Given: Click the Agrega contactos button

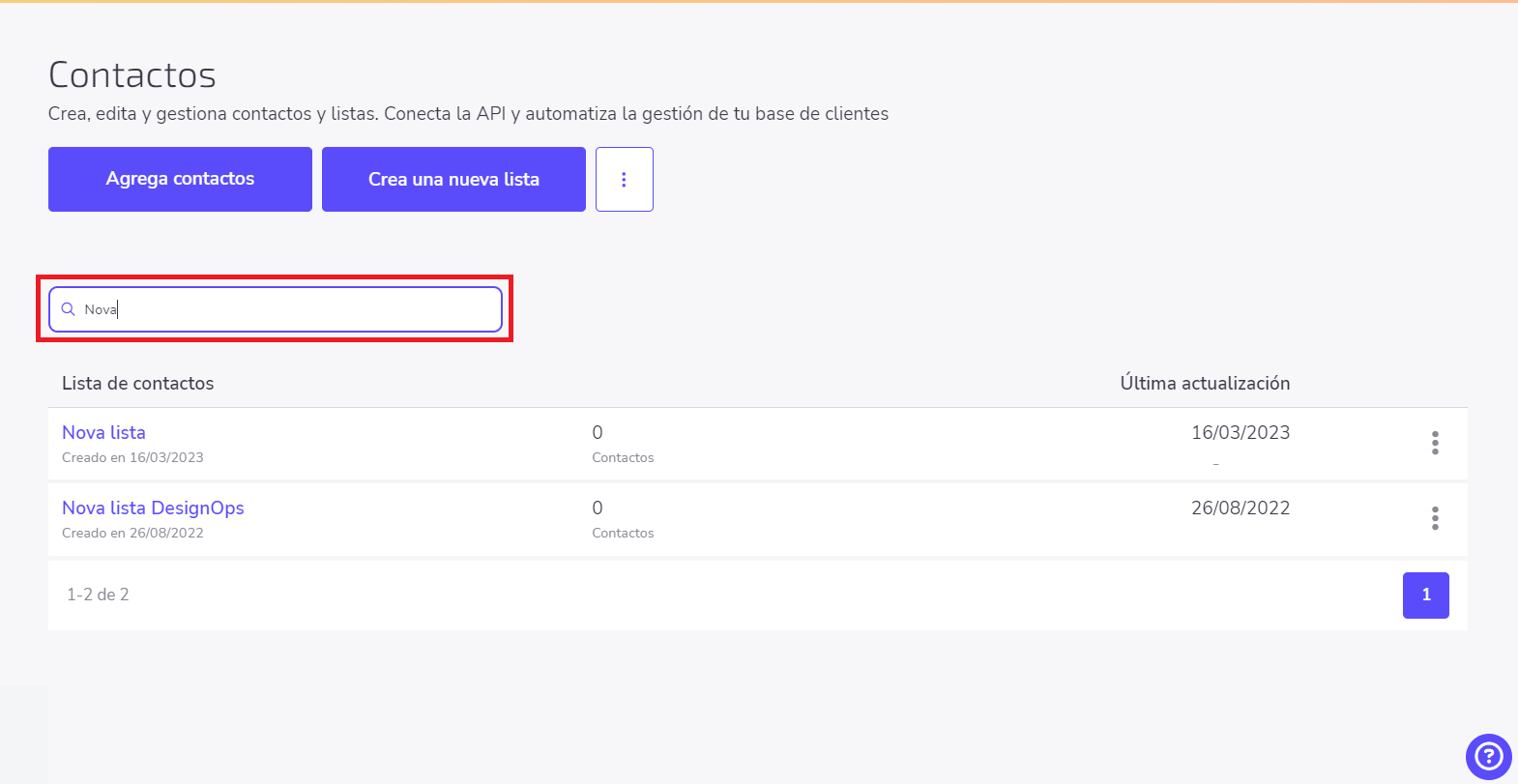Looking at the screenshot, I should [x=180, y=179].
